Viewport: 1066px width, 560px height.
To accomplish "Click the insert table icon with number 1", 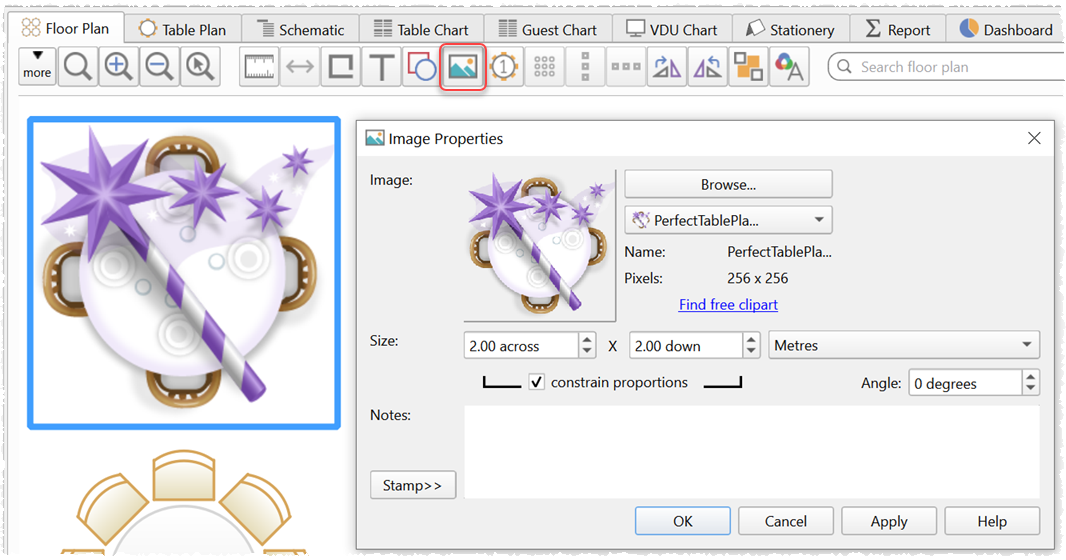I will 504,67.
